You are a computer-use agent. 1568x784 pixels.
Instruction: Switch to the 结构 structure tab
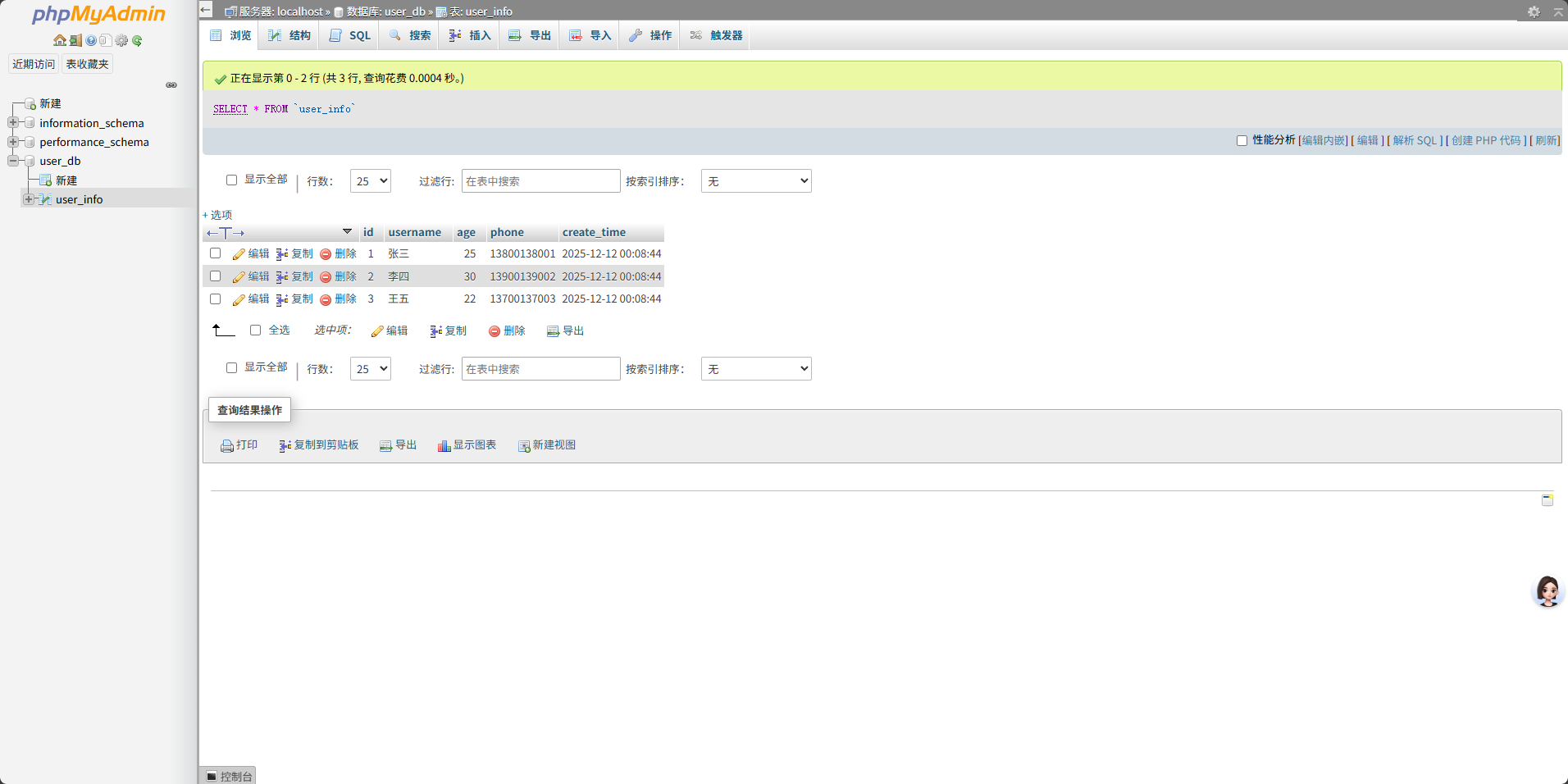point(290,35)
